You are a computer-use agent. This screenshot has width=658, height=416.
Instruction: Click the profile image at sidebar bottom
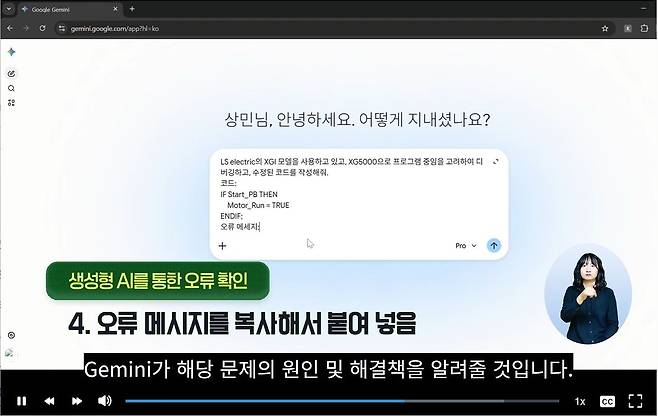coord(9,353)
